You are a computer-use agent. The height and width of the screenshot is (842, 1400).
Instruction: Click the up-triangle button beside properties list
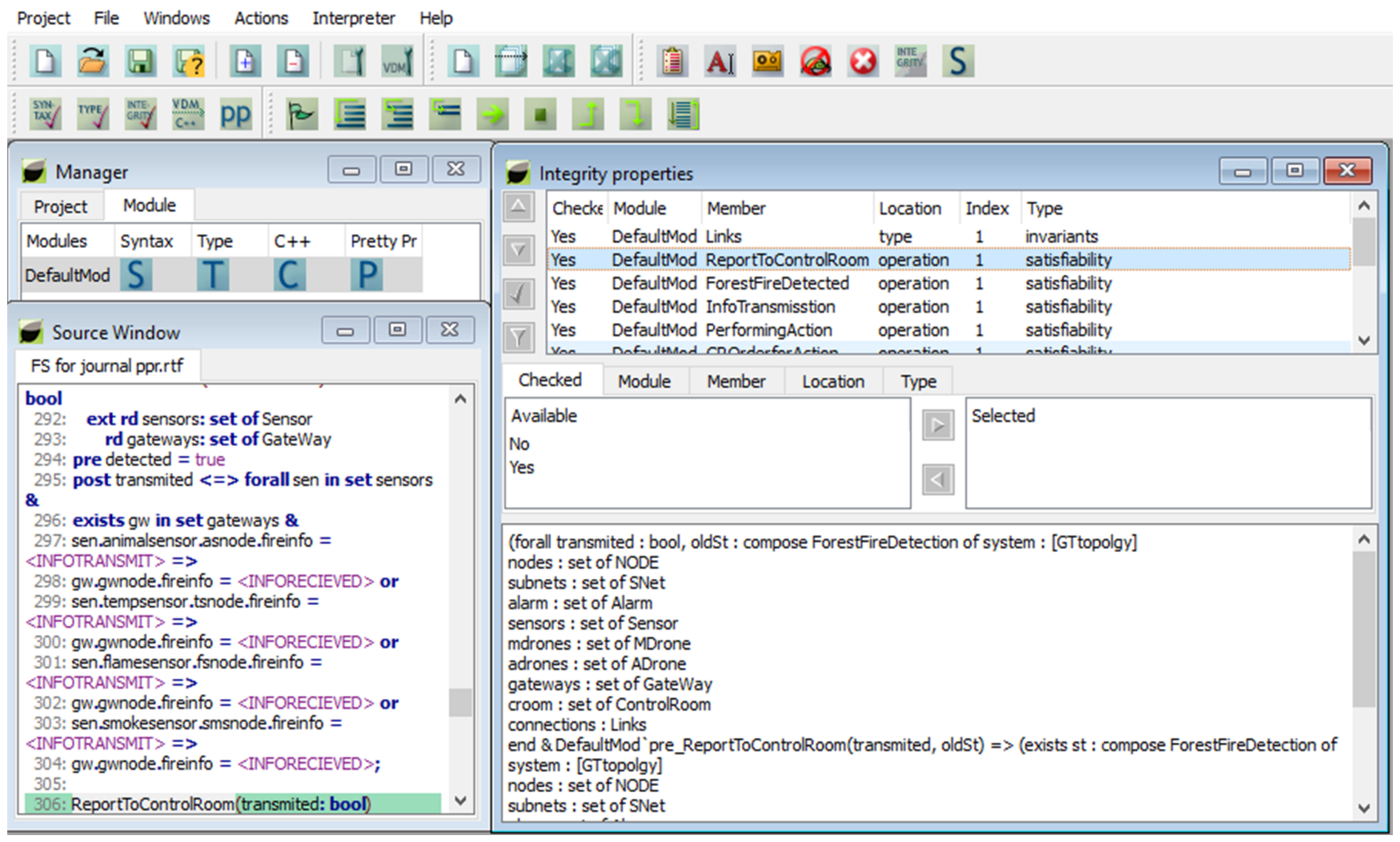tap(518, 206)
